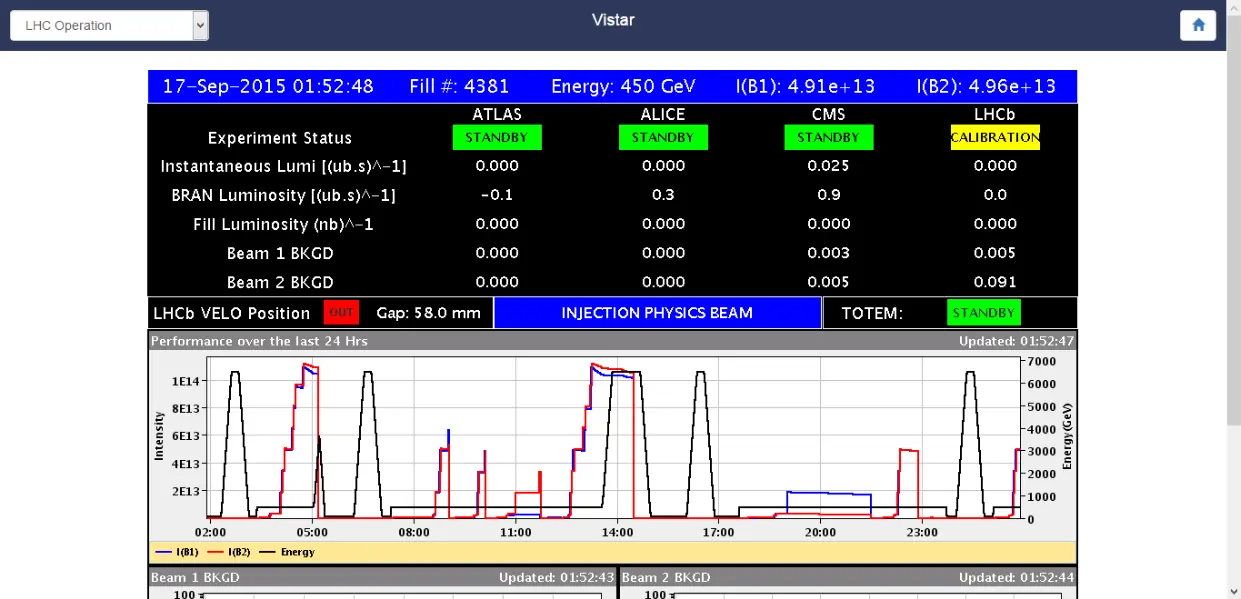Screen dimensions: 1241x599
Task: Click INJECTION PHYSICS BEAM blue banner
Action: click(x=657, y=313)
